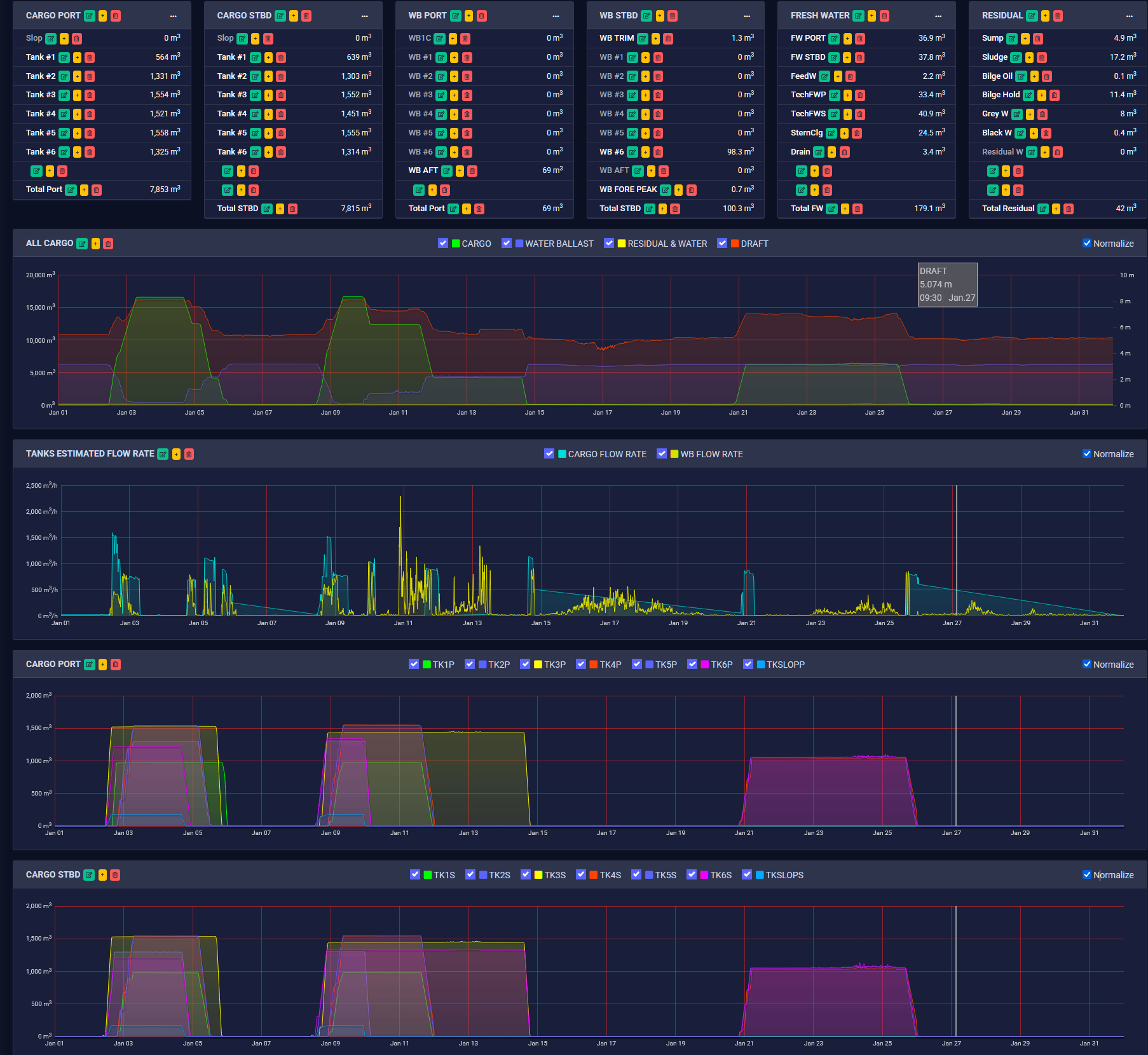Open the FRESH WATER panel overflow menu
1148x1055 pixels.
pyautogui.click(x=938, y=15)
